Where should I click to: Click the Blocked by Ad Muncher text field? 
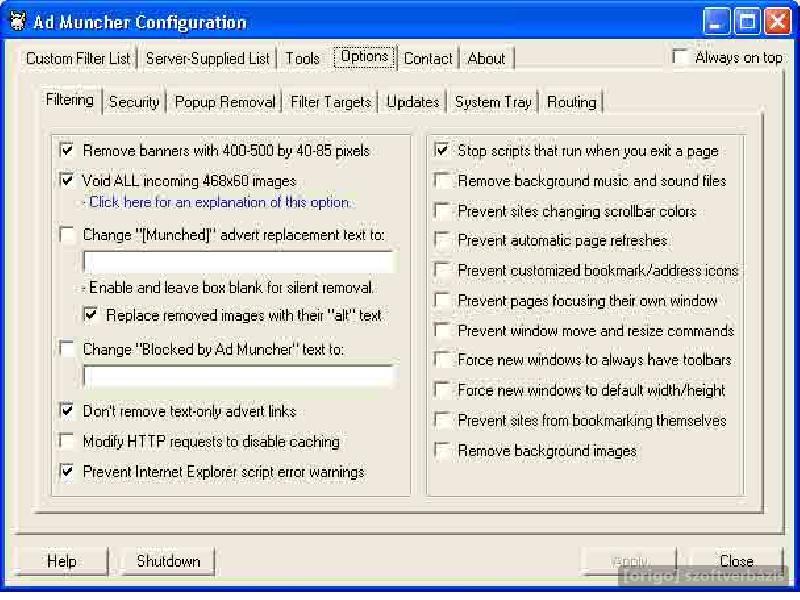[239, 377]
